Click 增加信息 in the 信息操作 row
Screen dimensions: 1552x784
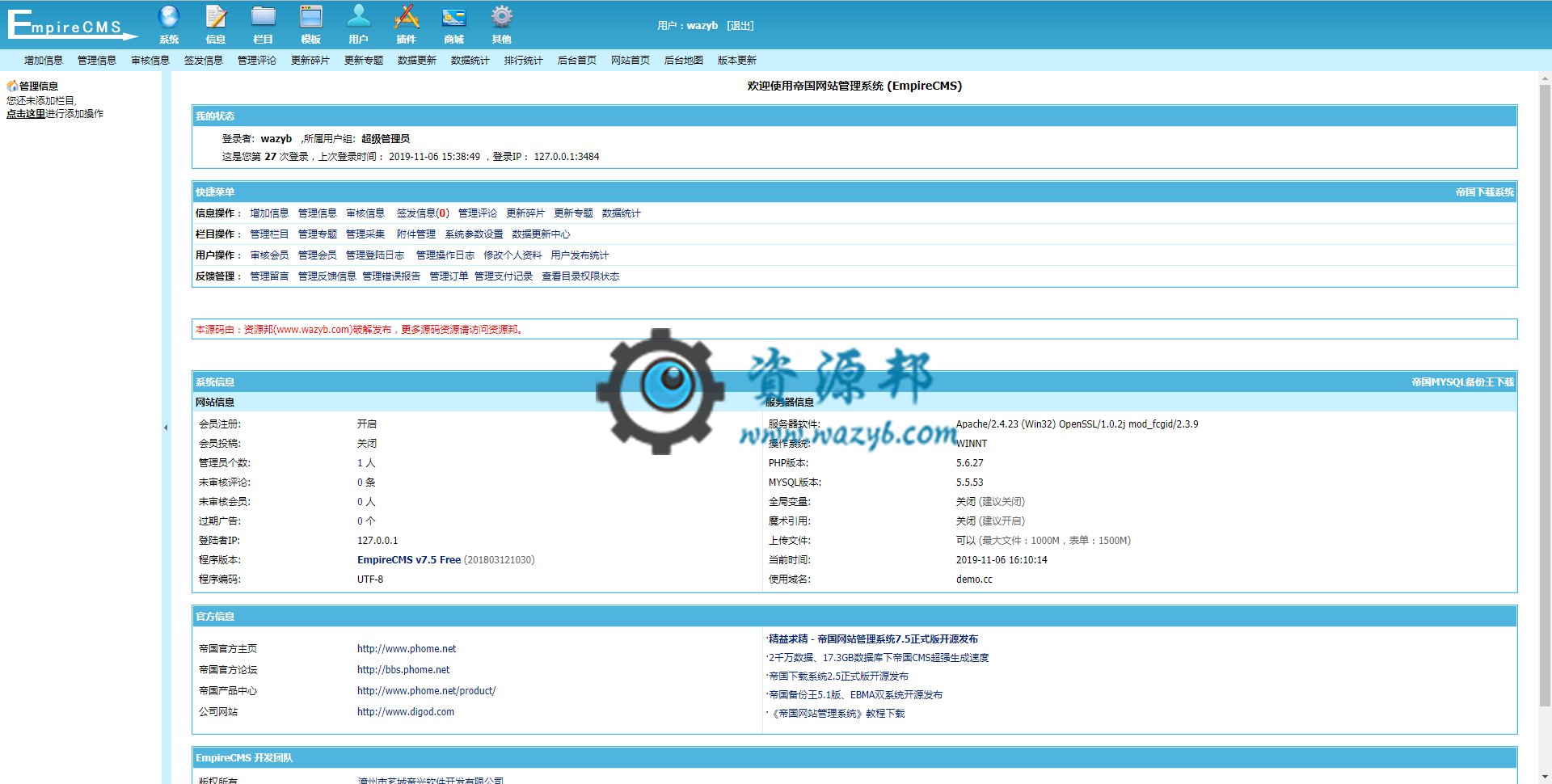(x=269, y=213)
